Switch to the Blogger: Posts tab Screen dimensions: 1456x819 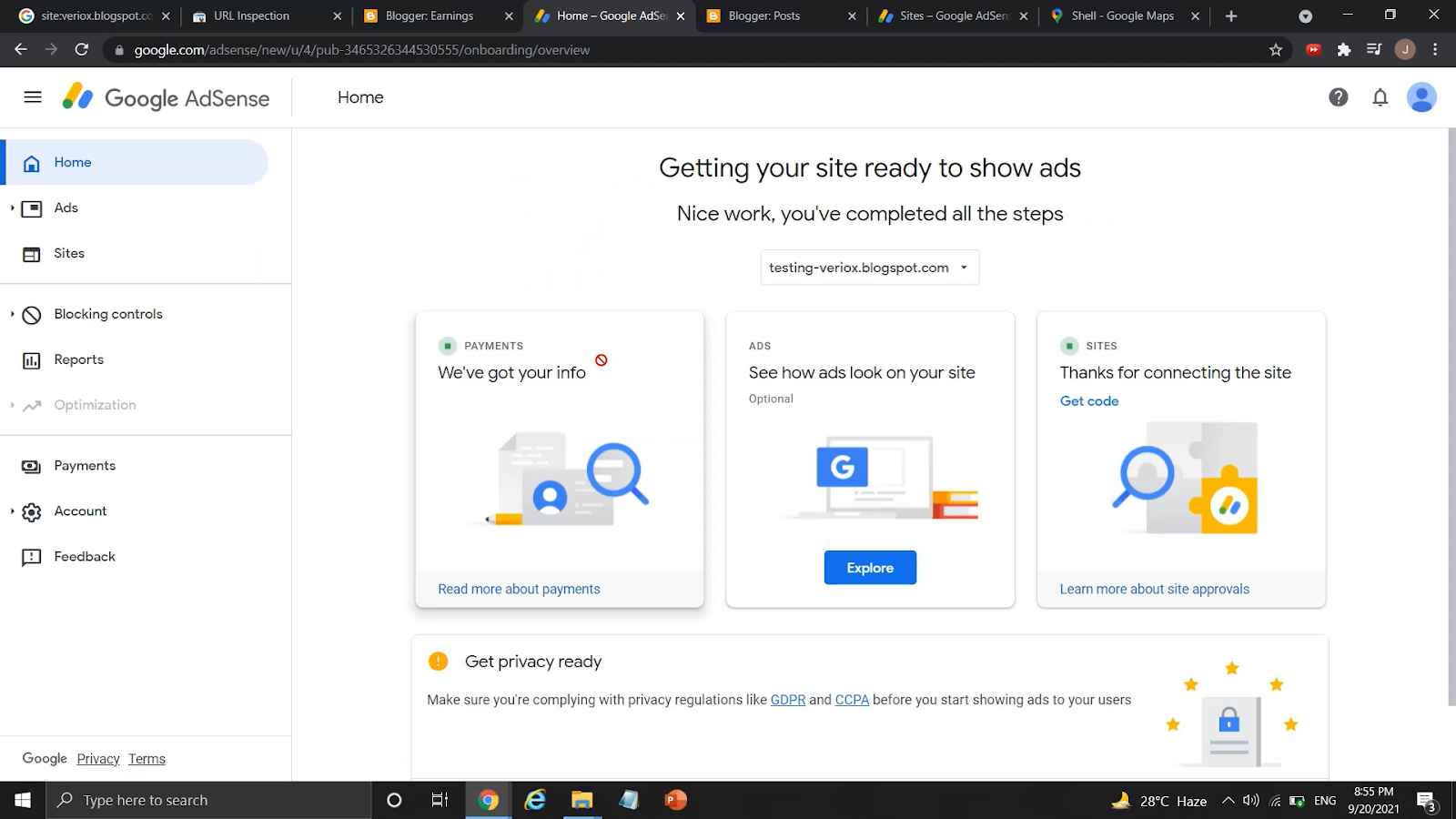(x=764, y=16)
